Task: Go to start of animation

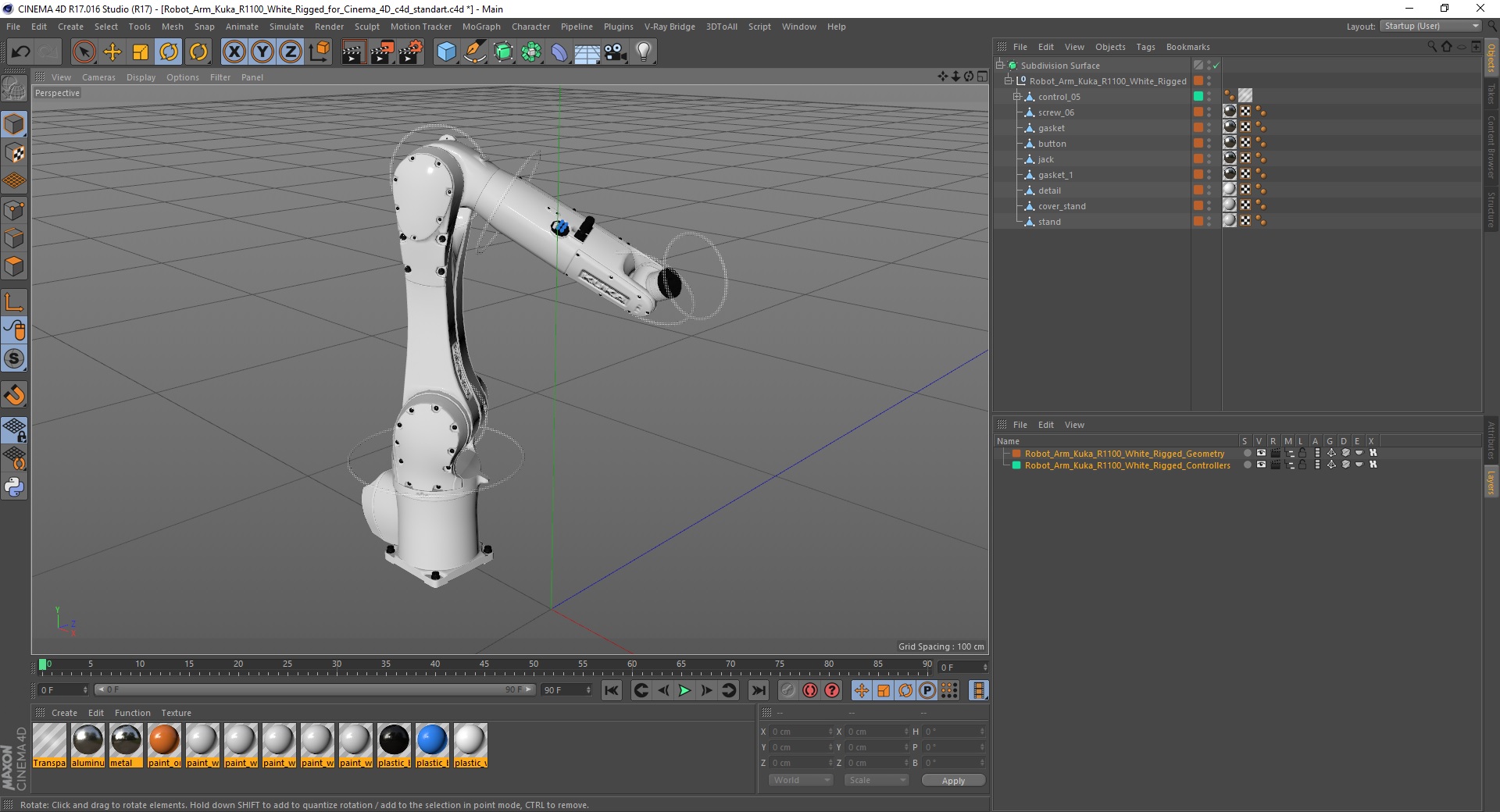Action: 612,690
